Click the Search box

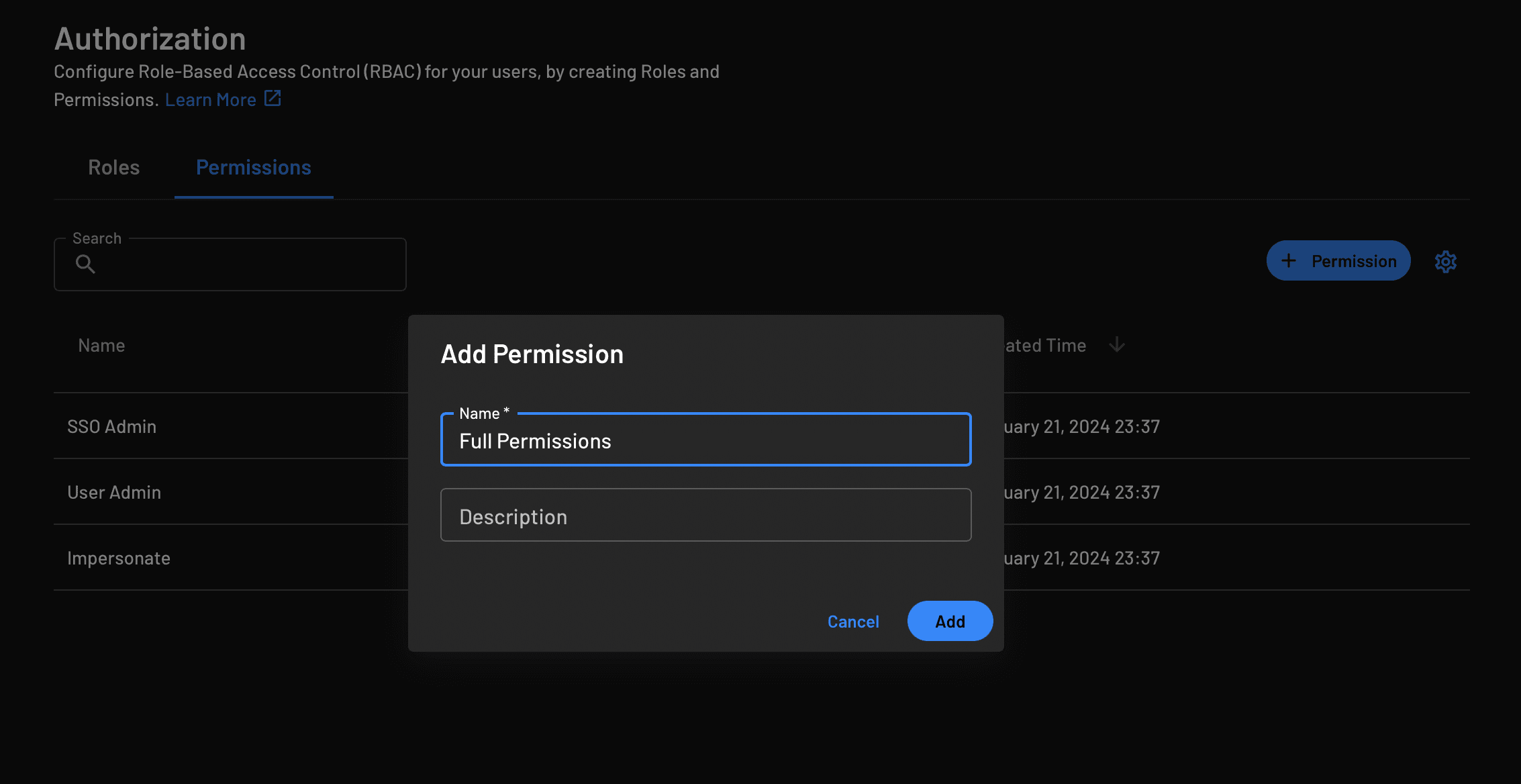coord(248,264)
